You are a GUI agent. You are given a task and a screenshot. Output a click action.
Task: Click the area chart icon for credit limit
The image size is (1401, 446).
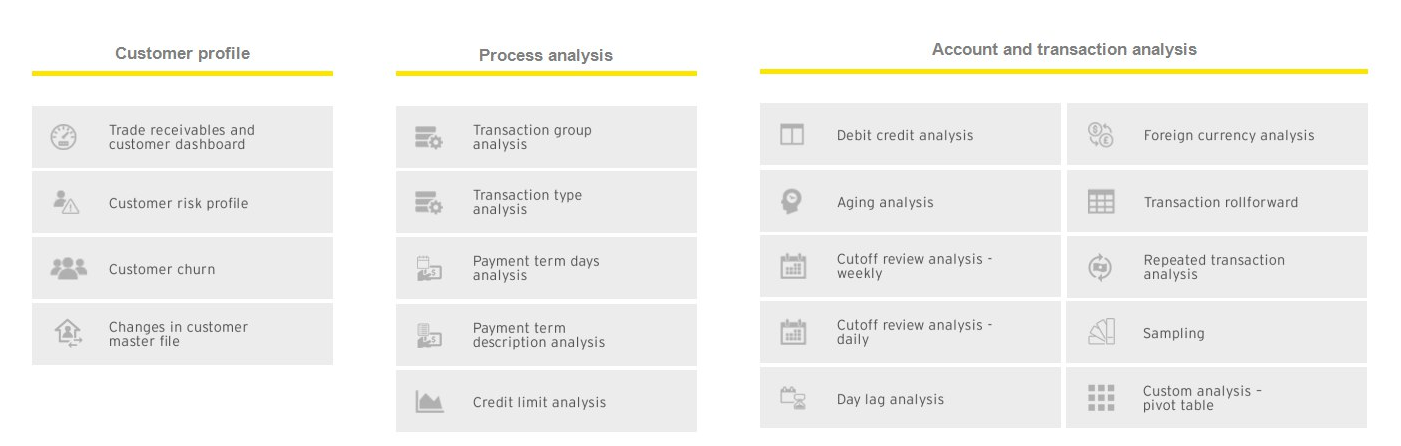(430, 402)
